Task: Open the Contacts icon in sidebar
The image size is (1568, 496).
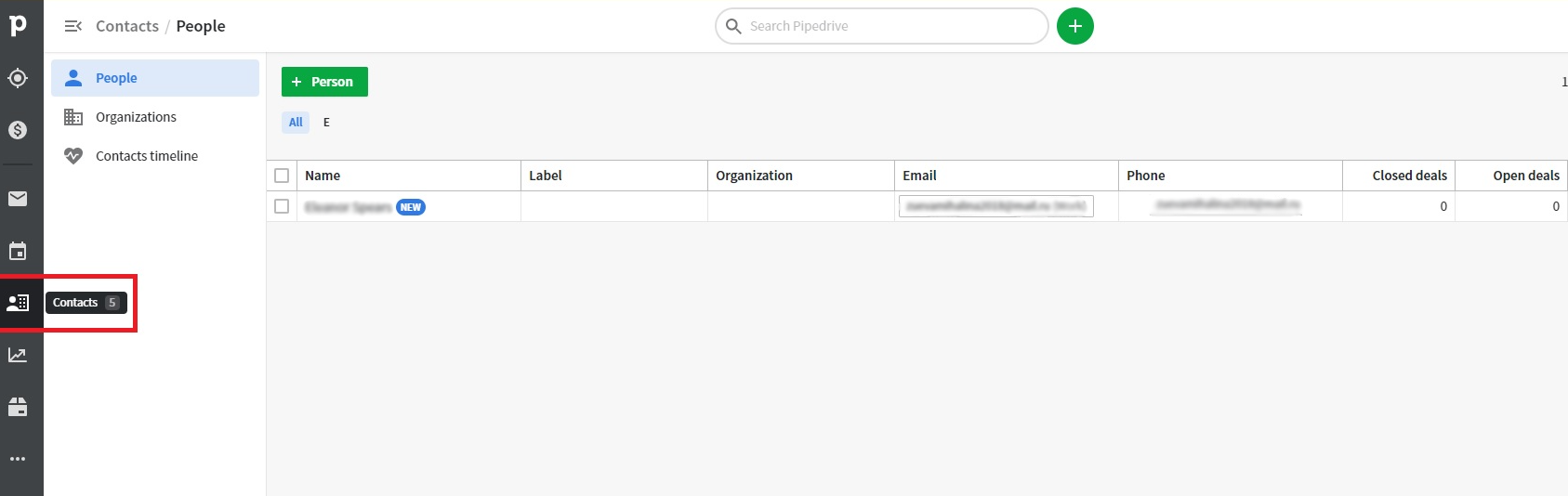Action: coord(18,303)
